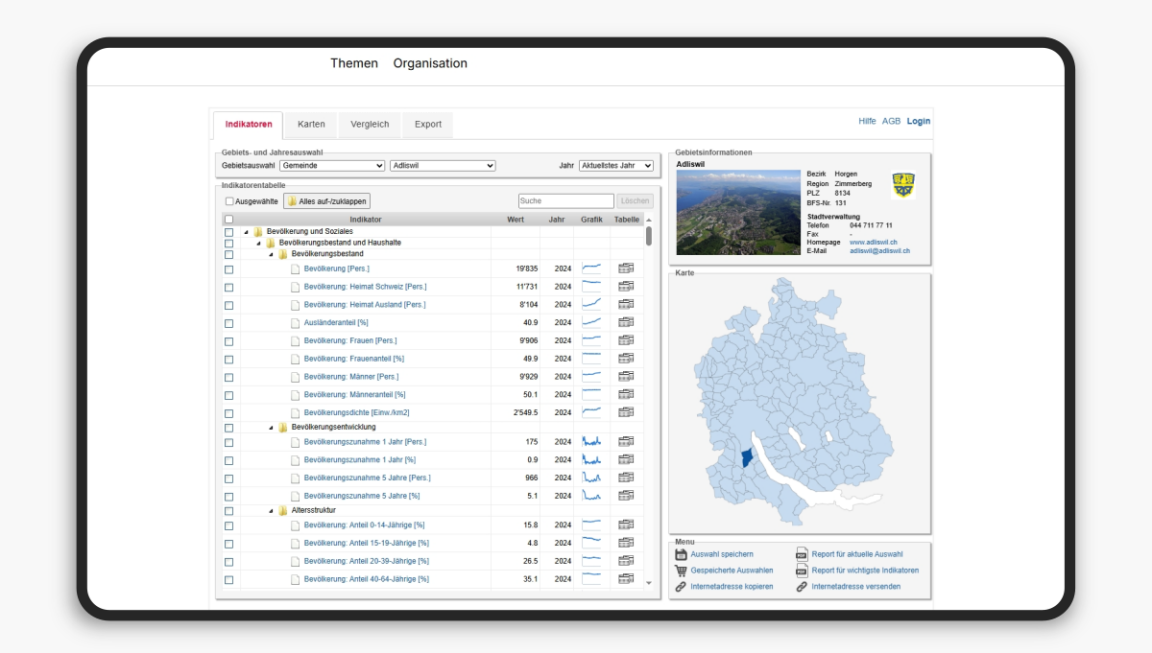This screenshot has height=653, width=1152.
Task: Switch to the Karten tab
Action: click(311, 124)
